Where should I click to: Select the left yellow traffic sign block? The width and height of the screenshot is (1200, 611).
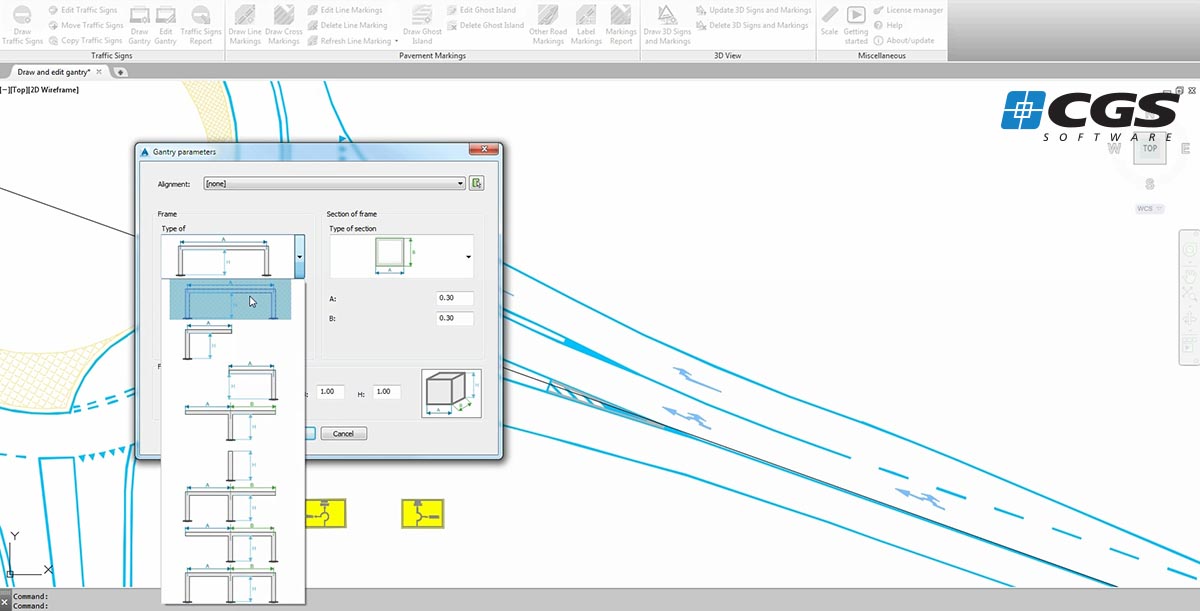326,514
